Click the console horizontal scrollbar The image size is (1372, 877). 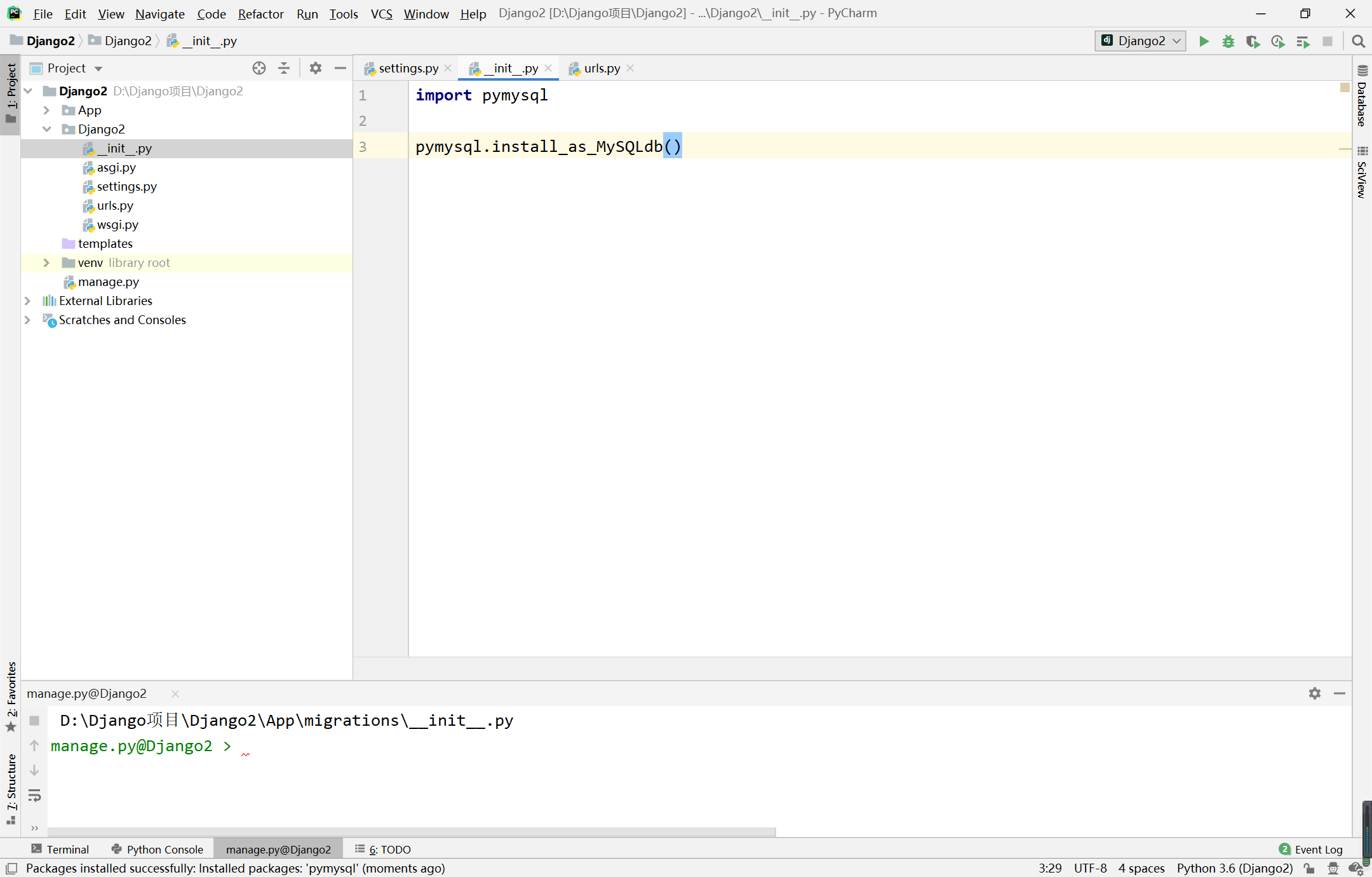(412, 832)
